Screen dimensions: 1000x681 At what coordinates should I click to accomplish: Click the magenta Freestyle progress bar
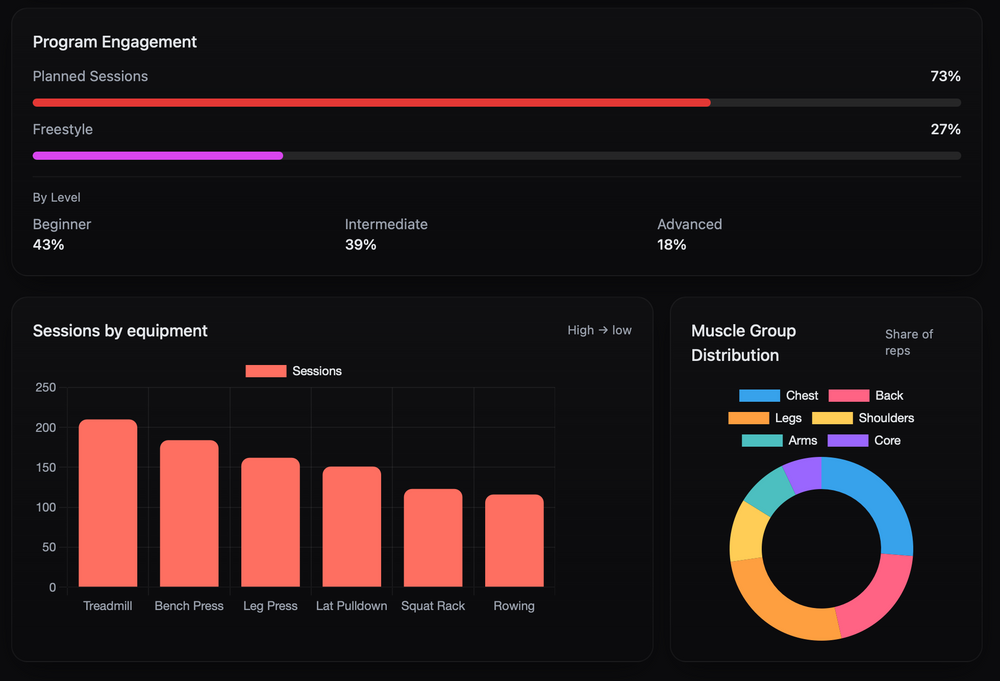(x=158, y=155)
